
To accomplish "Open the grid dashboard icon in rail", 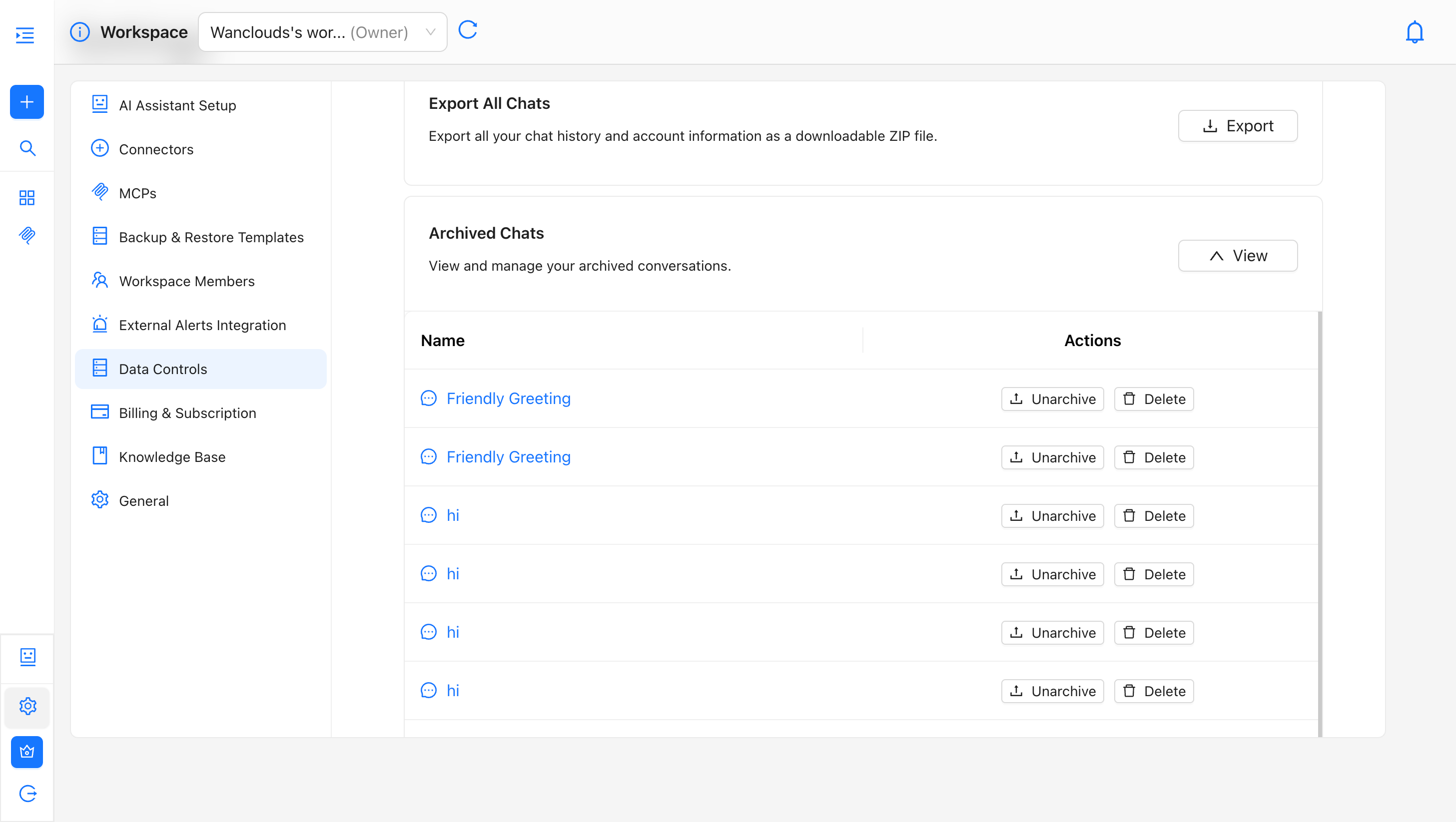I will [x=26, y=198].
